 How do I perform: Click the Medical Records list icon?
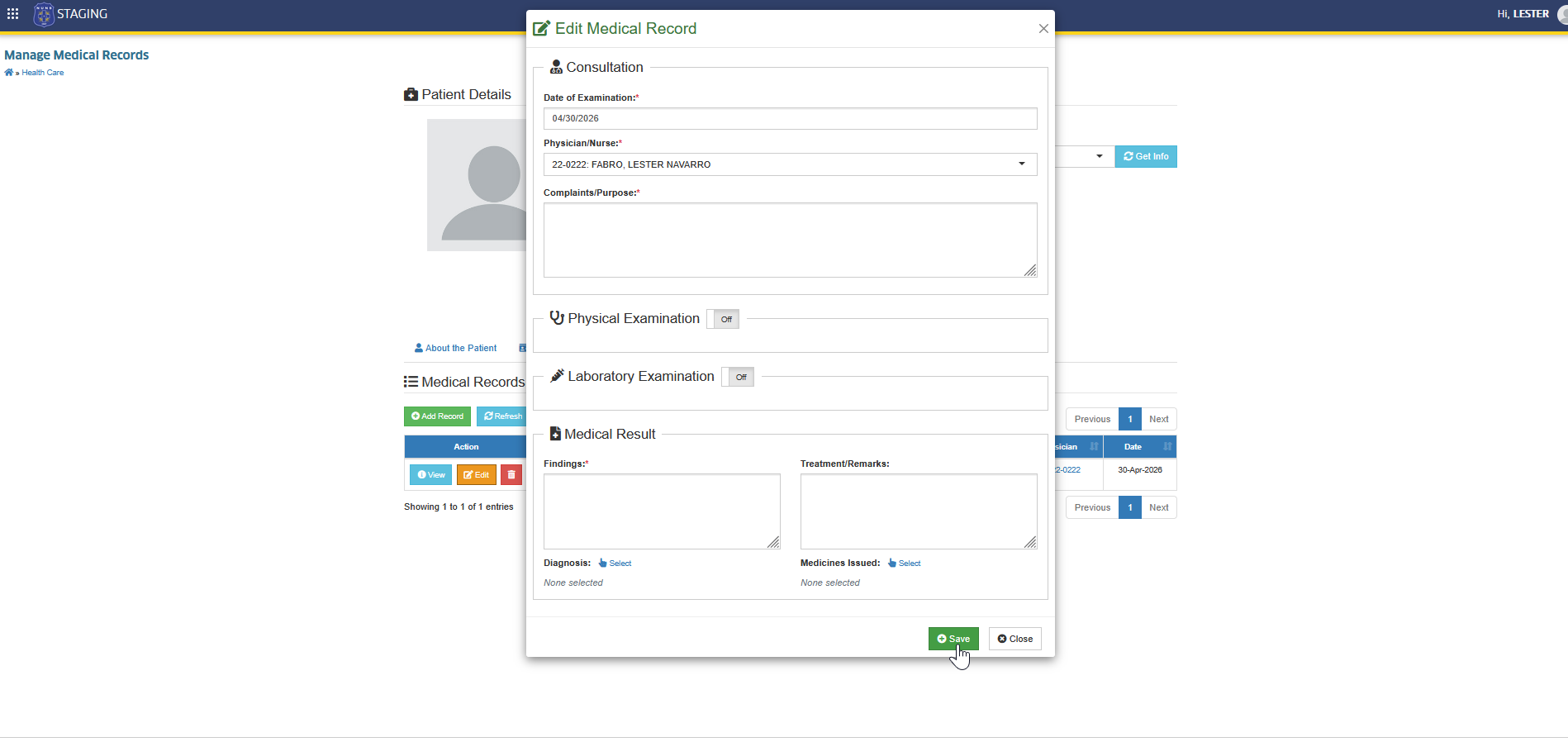click(x=411, y=382)
